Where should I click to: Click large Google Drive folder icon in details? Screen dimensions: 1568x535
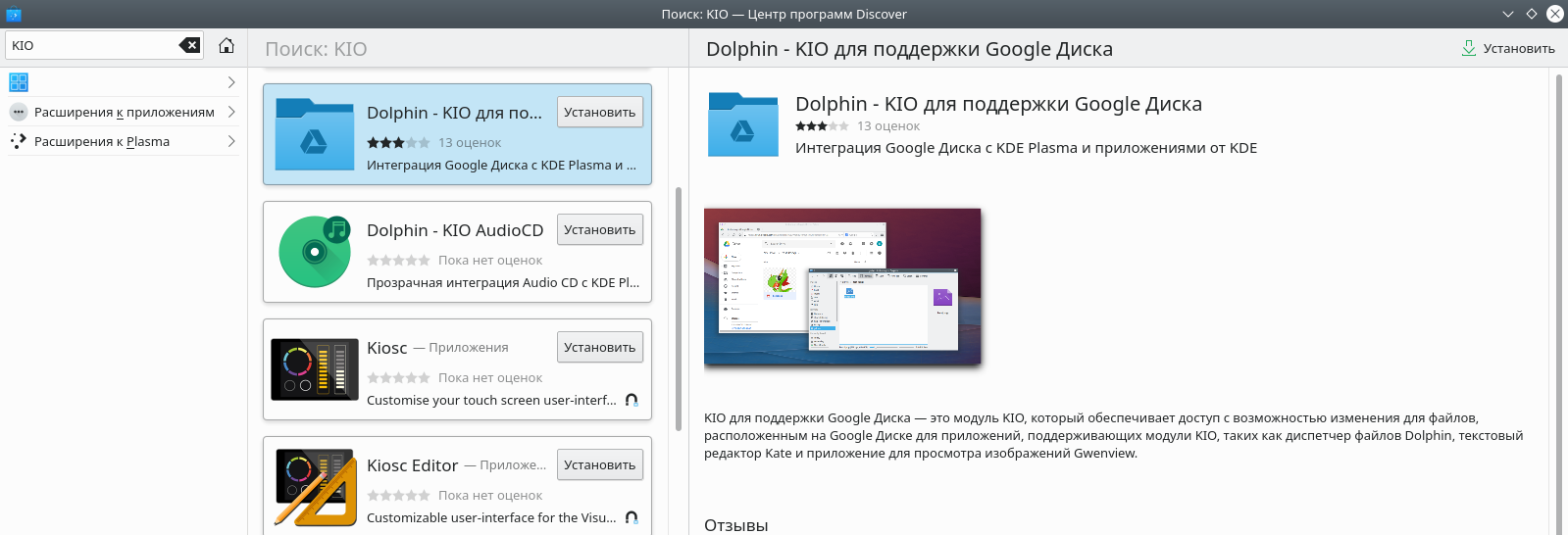click(x=743, y=124)
